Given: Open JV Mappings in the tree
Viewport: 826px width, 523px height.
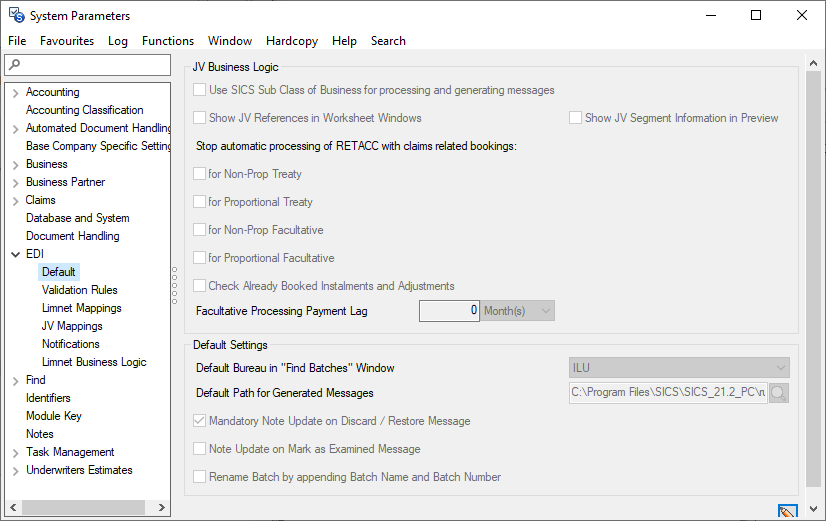Looking at the screenshot, I should [x=72, y=326].
